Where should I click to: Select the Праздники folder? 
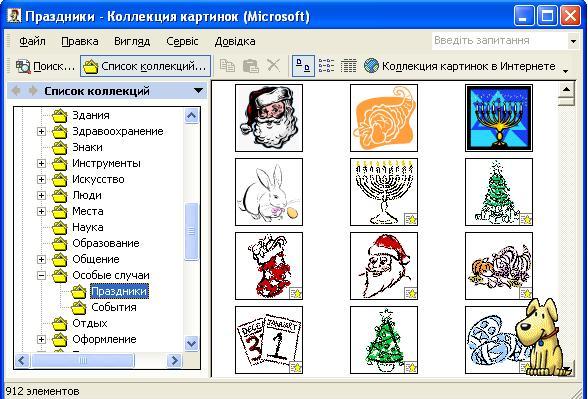[119, 291]
